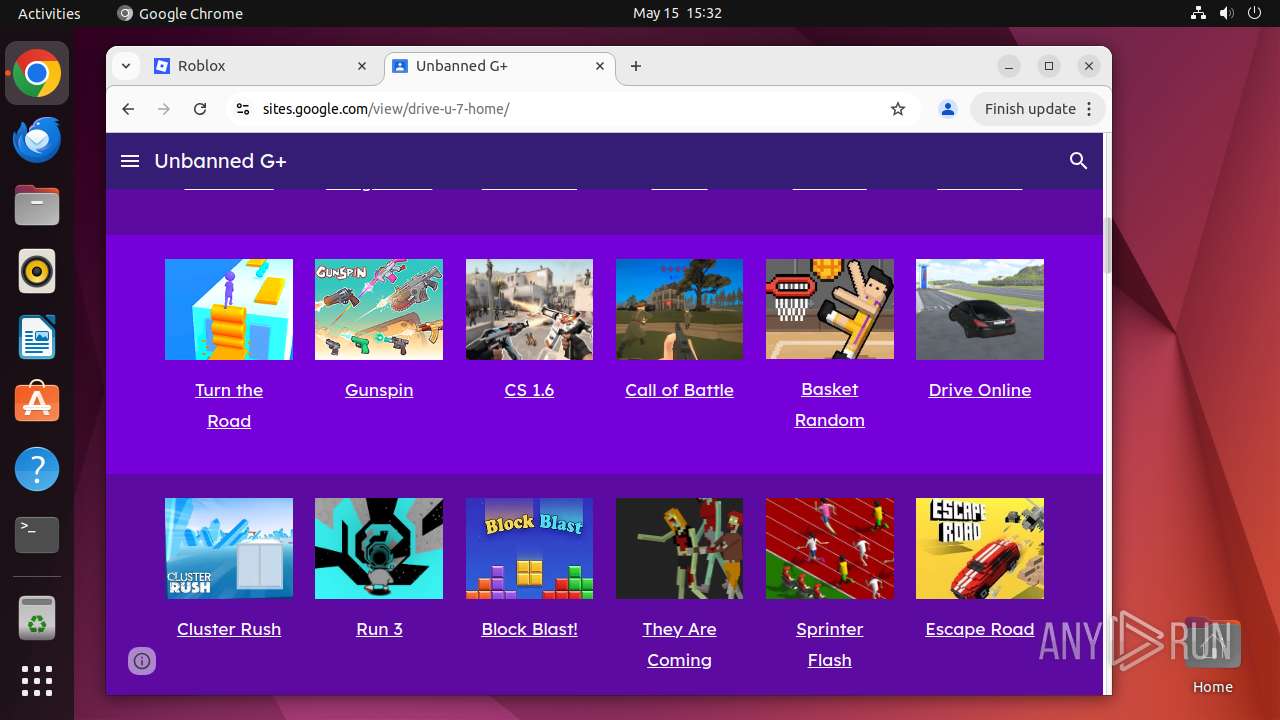Select the Unbanned G+ tab
1280x720 pixels.
point(498,66)
